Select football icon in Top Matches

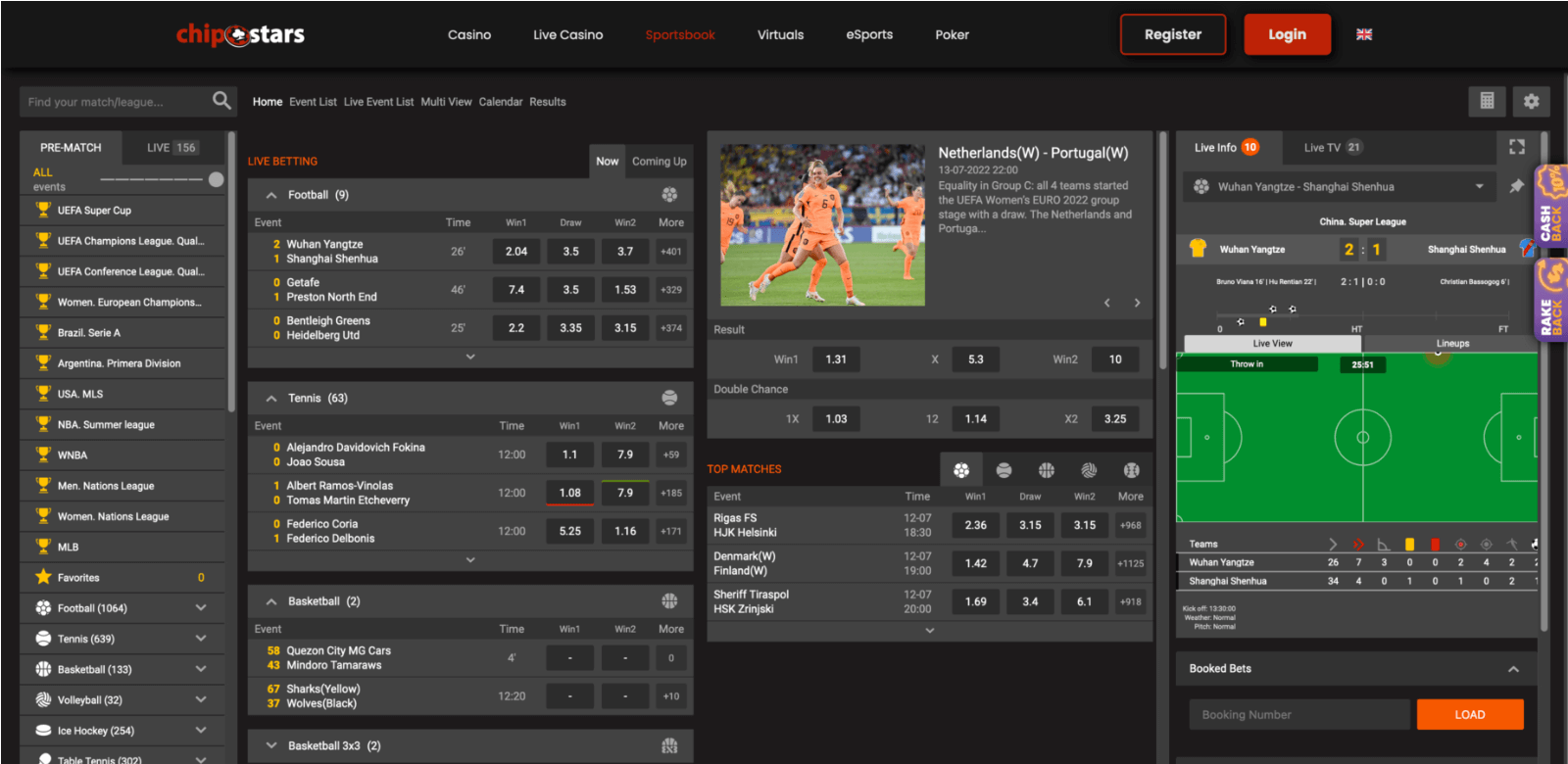click(961, 470)
